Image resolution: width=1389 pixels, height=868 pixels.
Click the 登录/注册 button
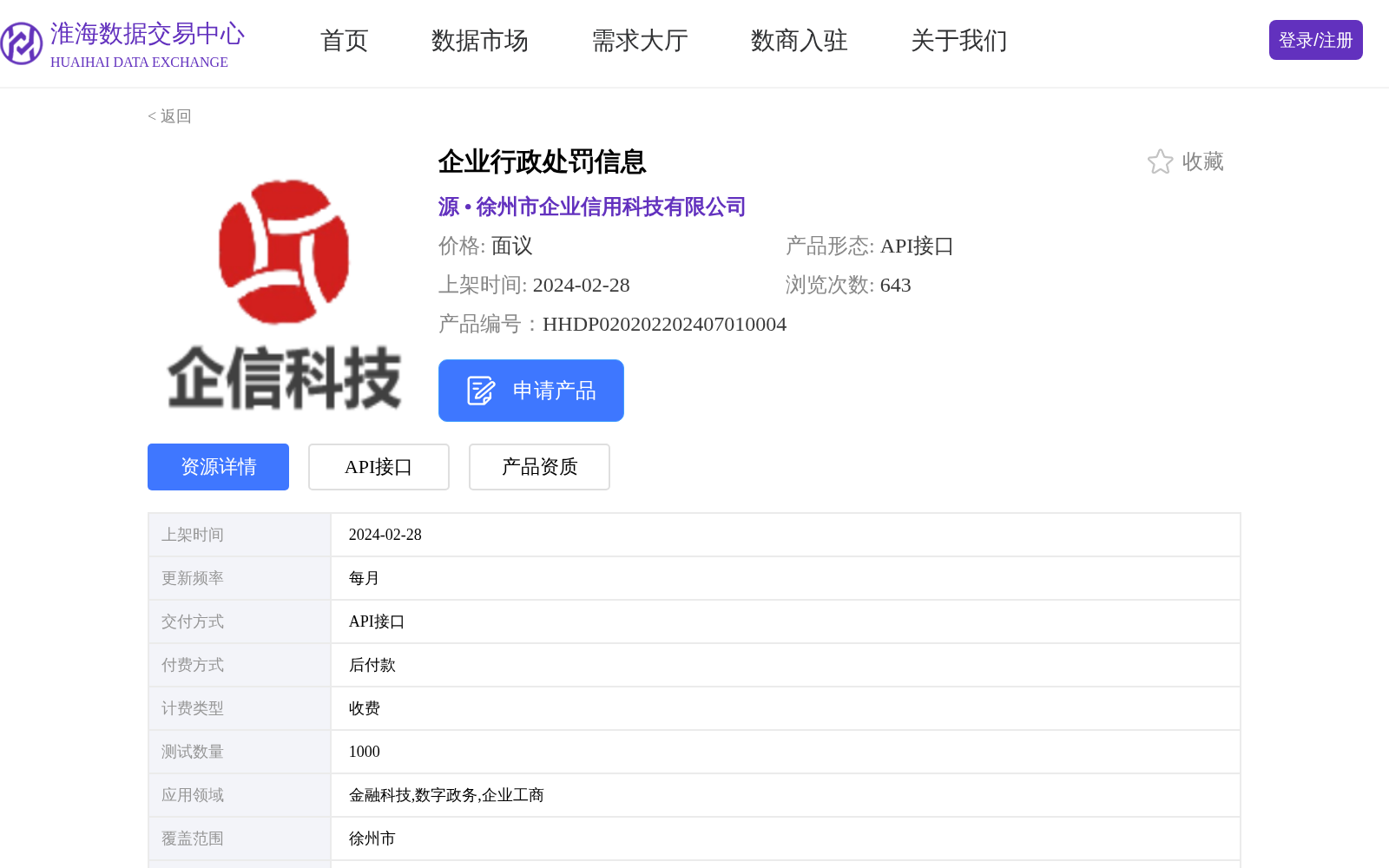(1316, 40)
